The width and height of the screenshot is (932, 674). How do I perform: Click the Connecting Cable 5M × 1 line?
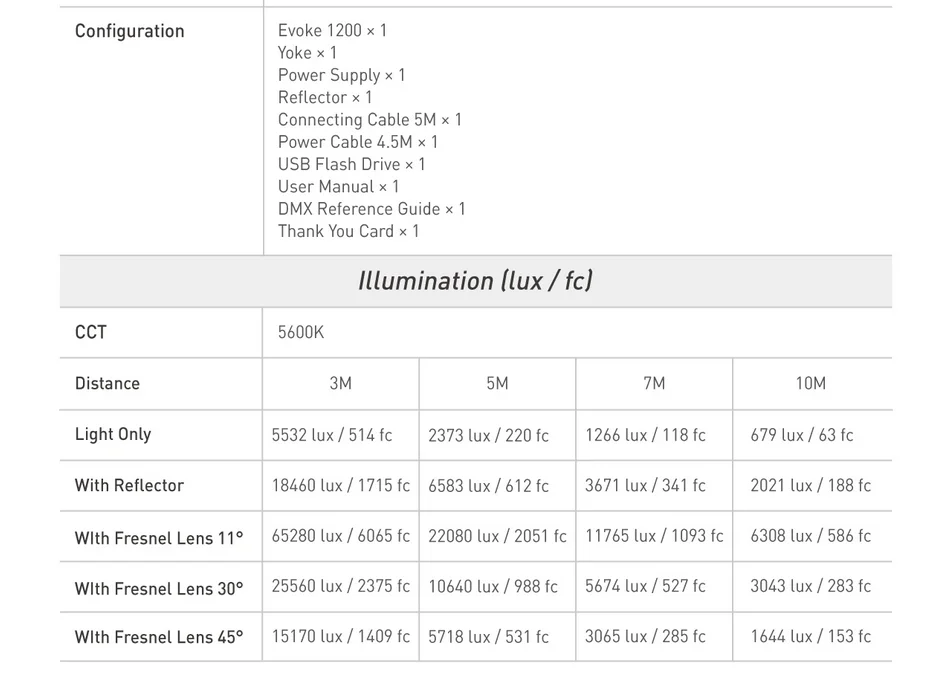point(370,120)
